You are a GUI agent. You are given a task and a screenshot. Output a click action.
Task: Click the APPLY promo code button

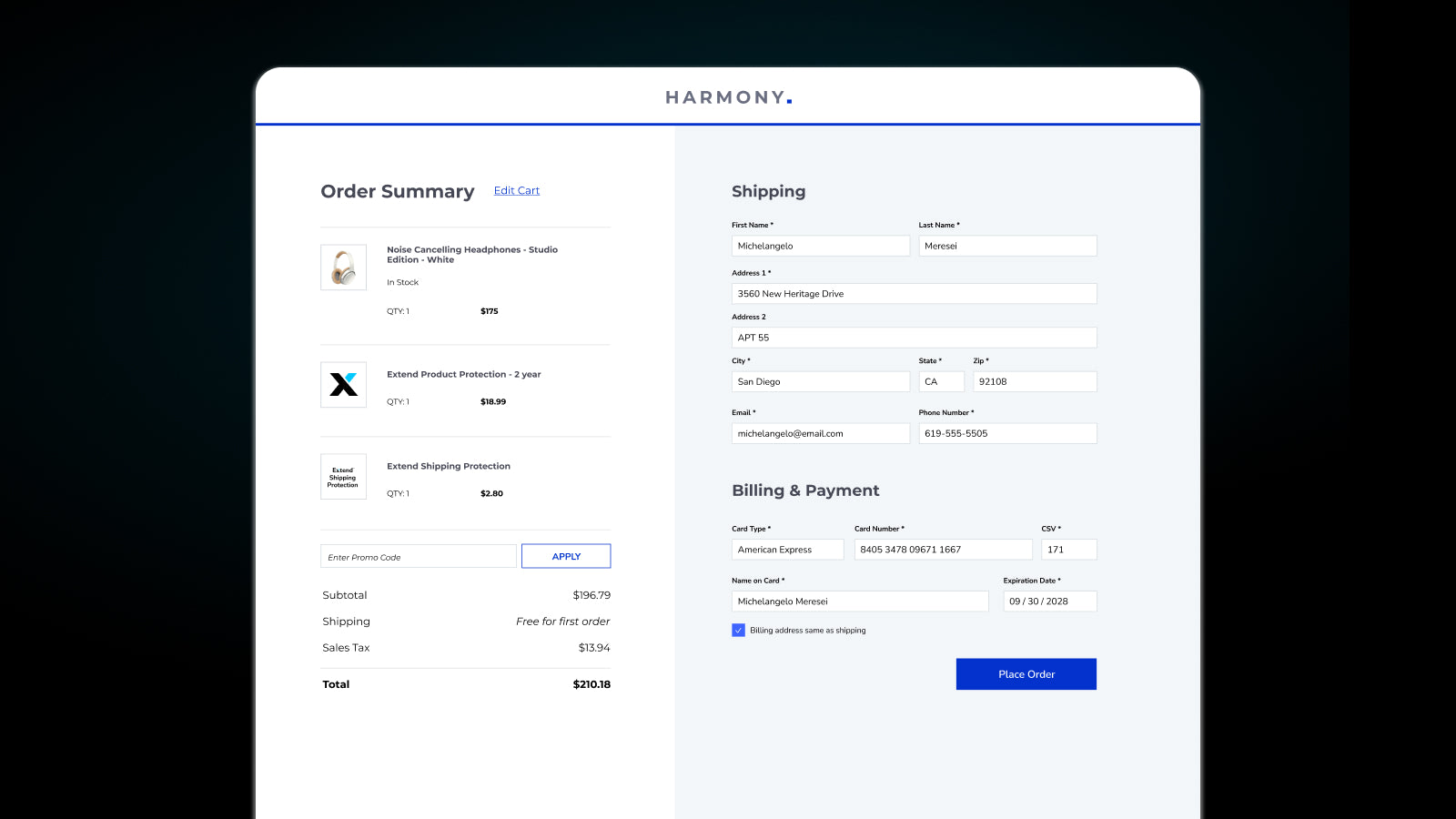tap(565, 555)
